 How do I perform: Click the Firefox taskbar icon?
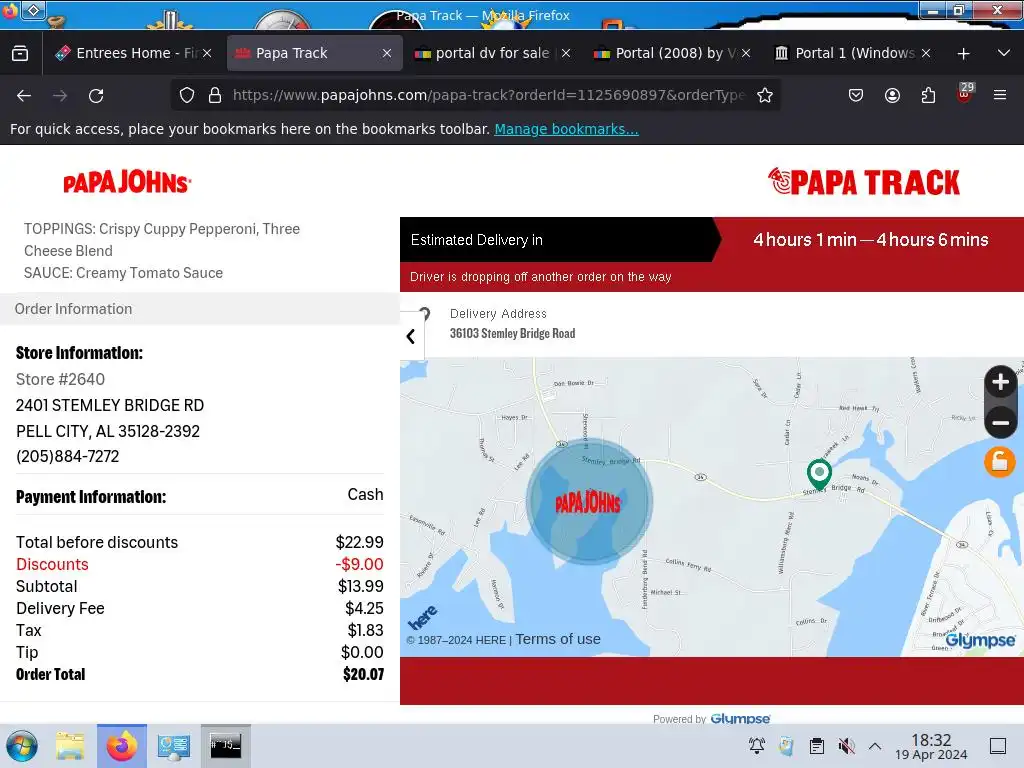121,746
